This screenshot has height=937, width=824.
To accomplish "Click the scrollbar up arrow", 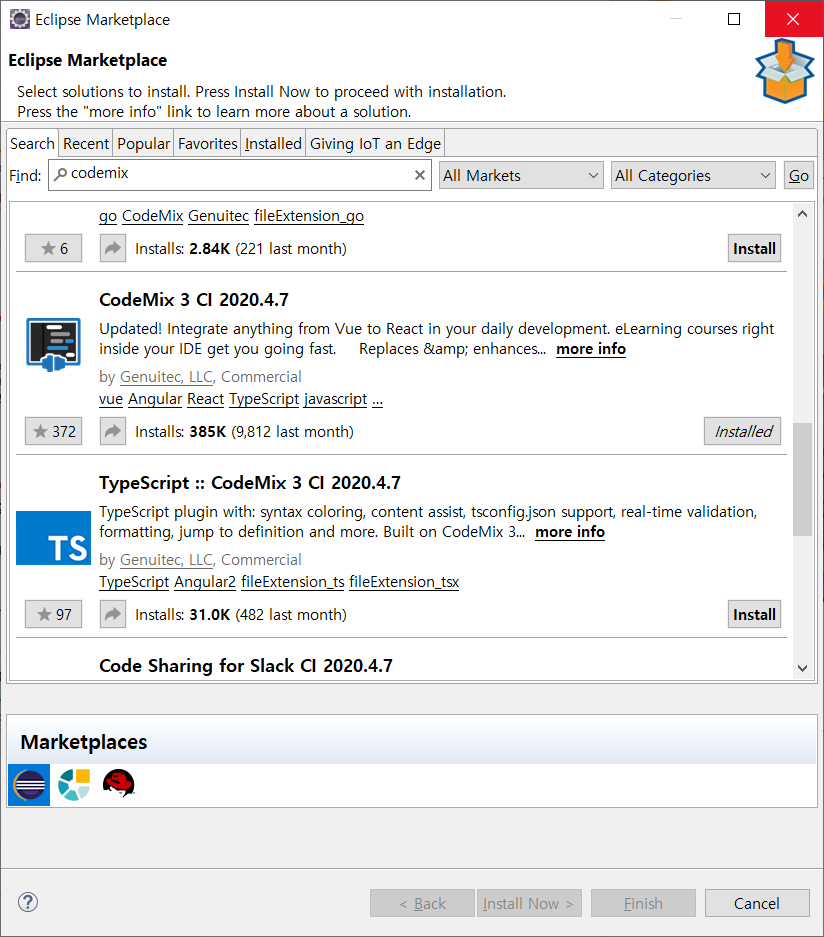I will click(x=802, y=214).
